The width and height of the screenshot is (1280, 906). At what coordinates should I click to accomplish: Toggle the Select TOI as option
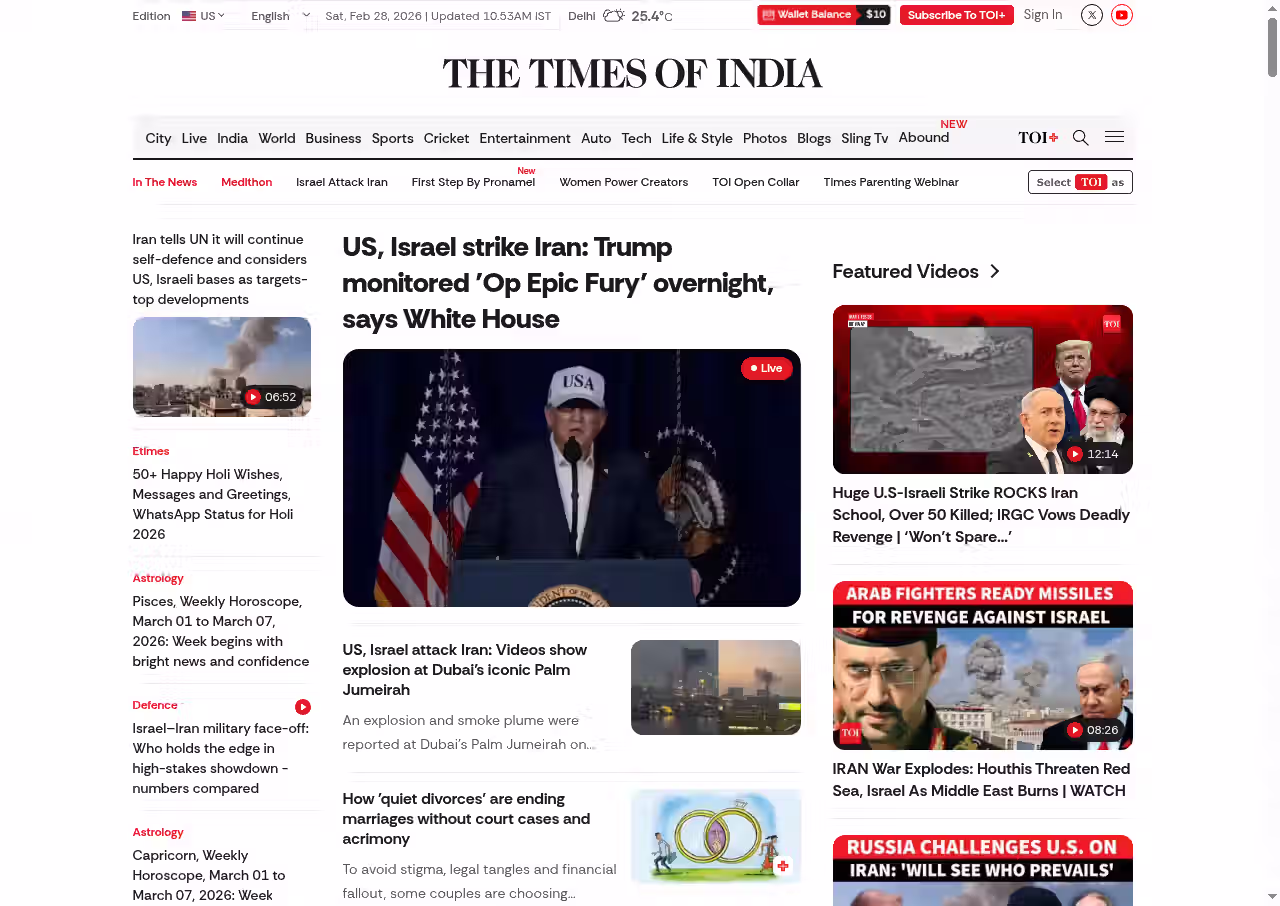point(1080,182)
